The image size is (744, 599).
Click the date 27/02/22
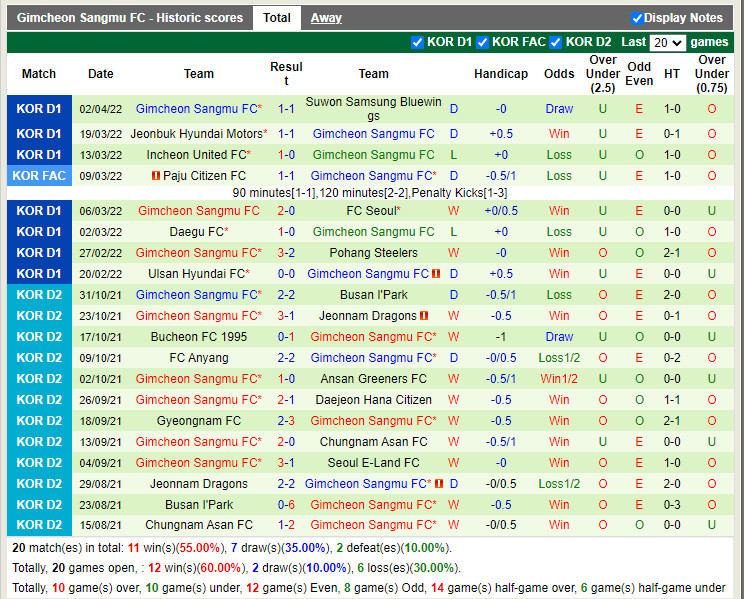pyautogui.click(x=101, y=253)
